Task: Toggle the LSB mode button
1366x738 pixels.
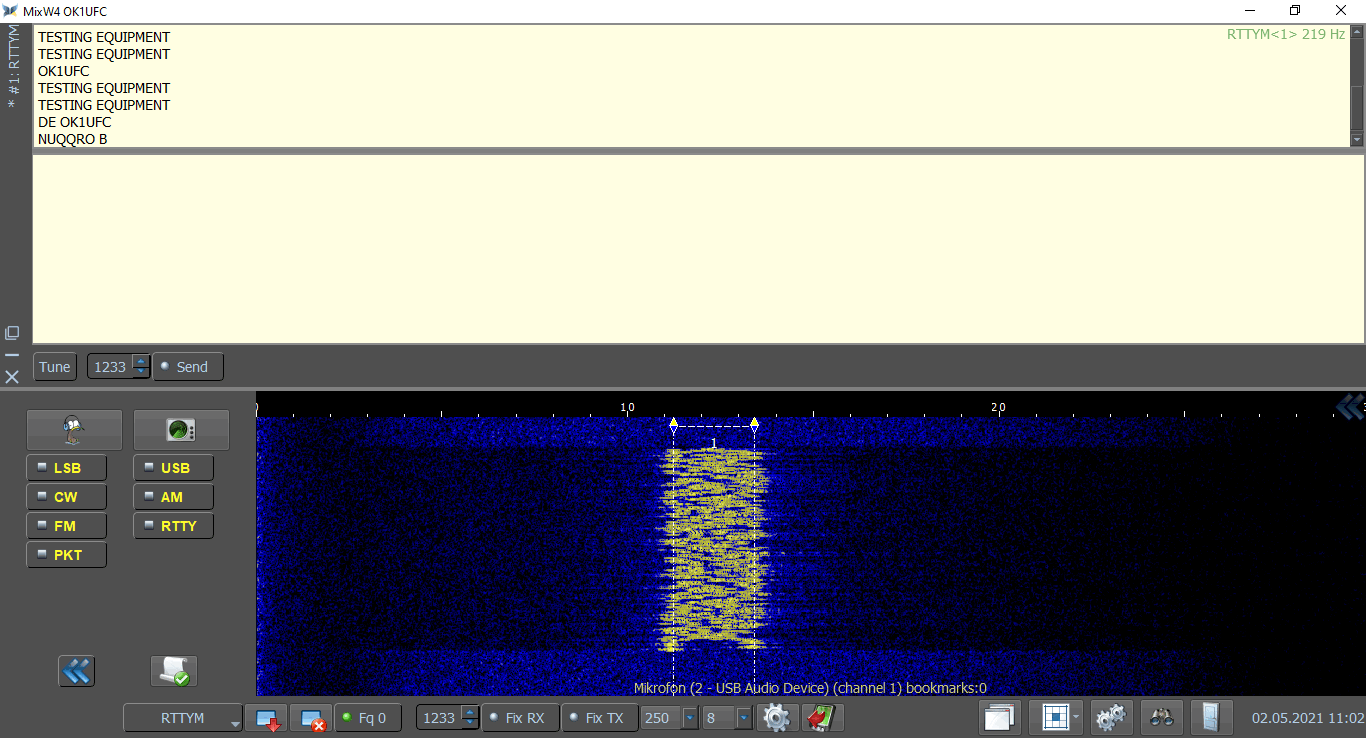Action: 66,468
